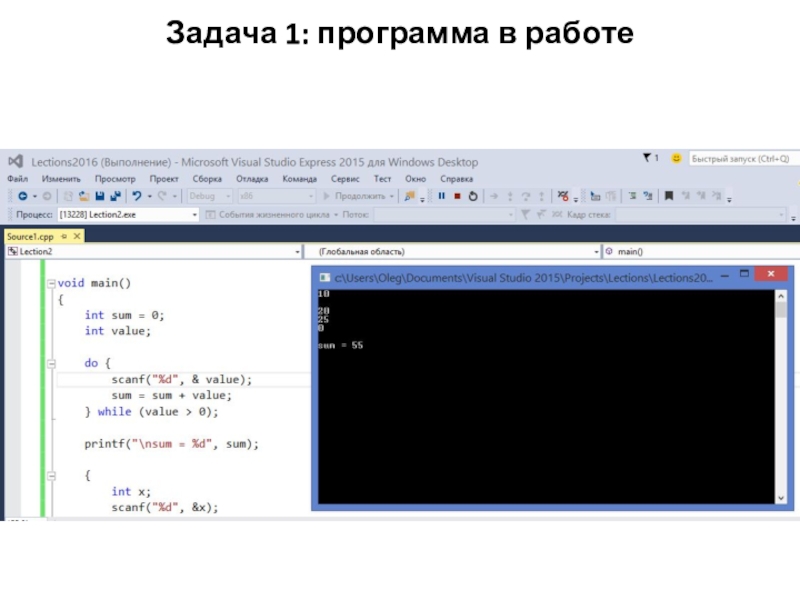The image size is (800, 600).
Task: Open the Debug configuration dropdown
Action: point(209,196)
